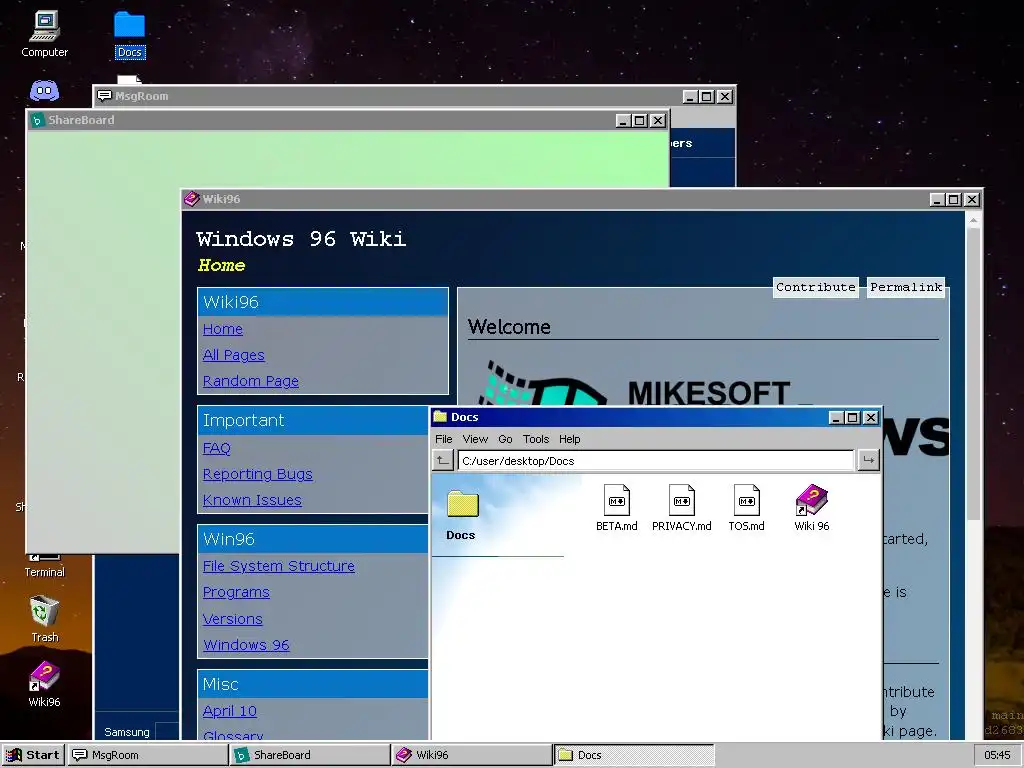Maximize the MsgRoom window
The width and height of the screenshot is (1024, 768).
pos(707,97)
